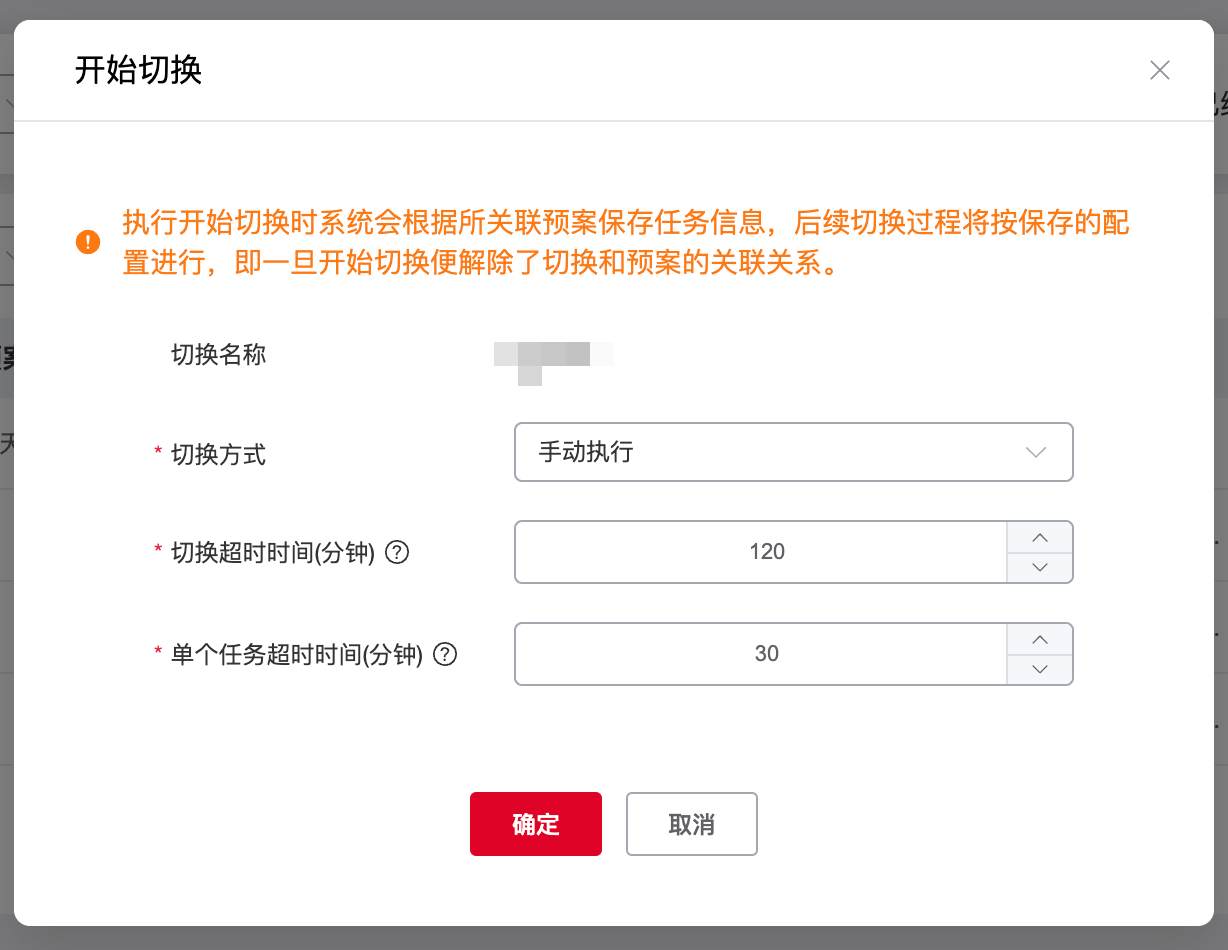The width and height of the screenshot is (1228, 950).
Task: Close the 开始切换 dialog with X
Action: (x=1159, y=70)
